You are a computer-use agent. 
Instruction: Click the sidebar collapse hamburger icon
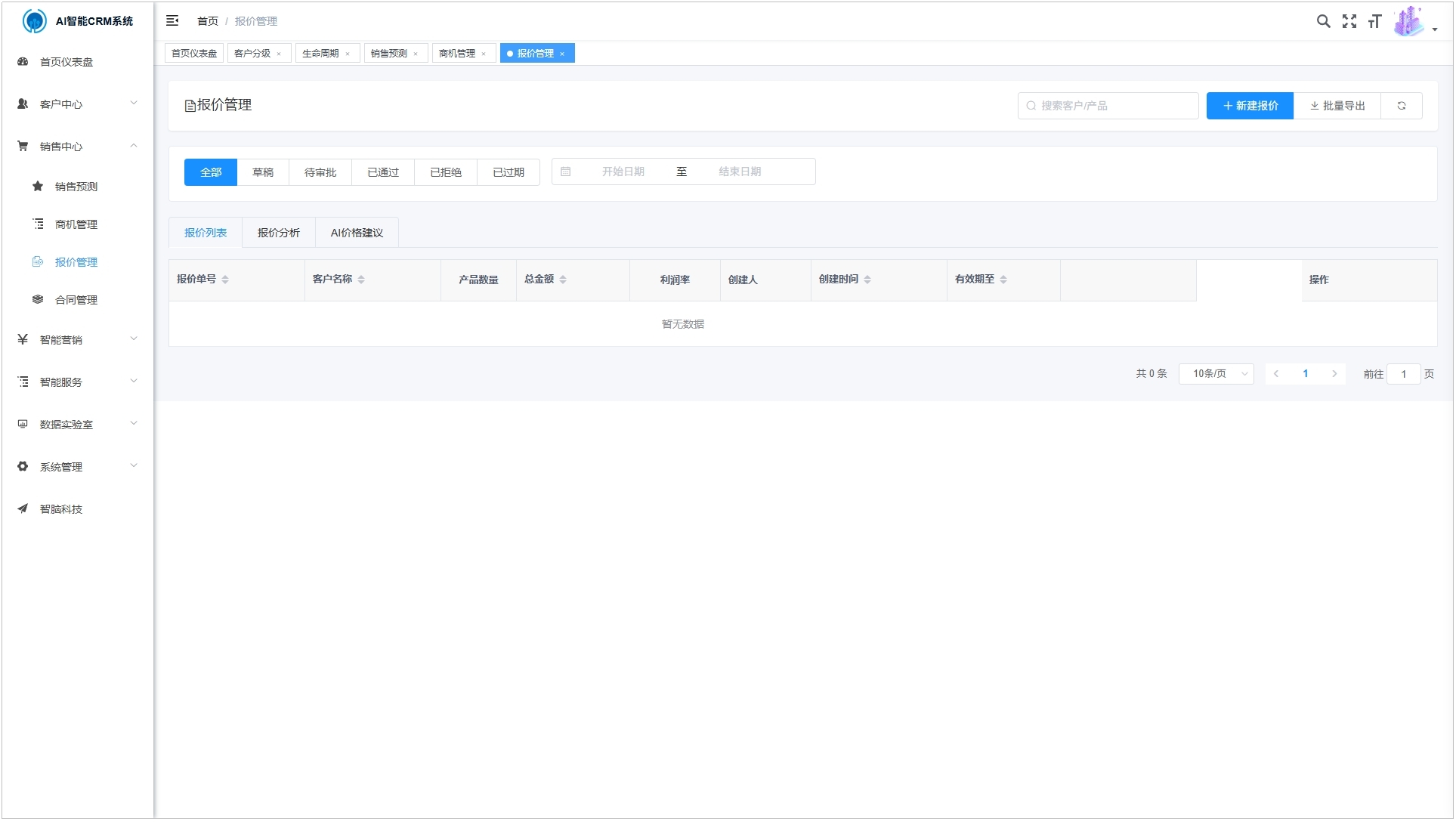pyautogui.click(x=172, y=21)
